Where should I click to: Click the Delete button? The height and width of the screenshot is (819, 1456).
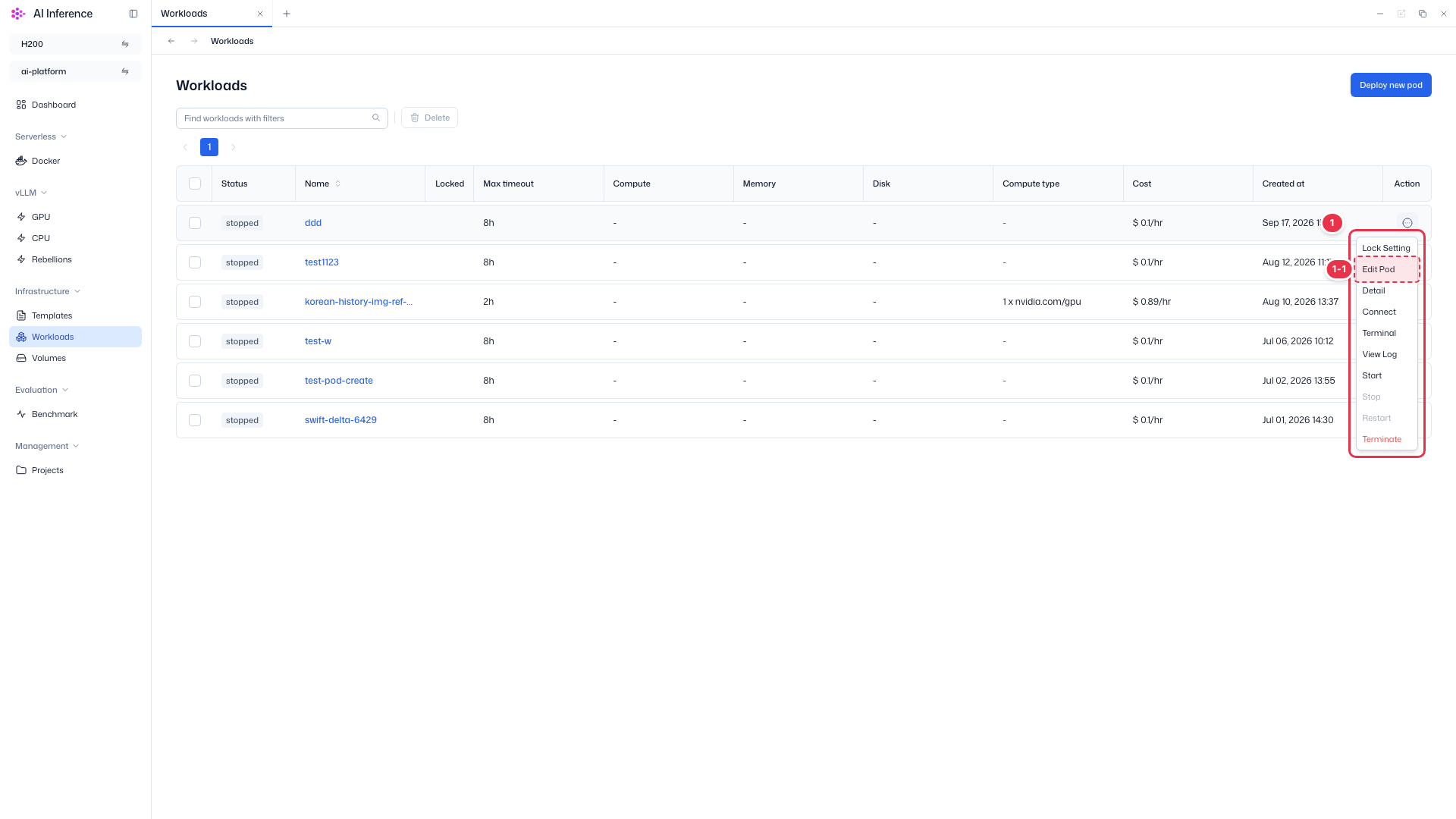click(x=429, y=118)
